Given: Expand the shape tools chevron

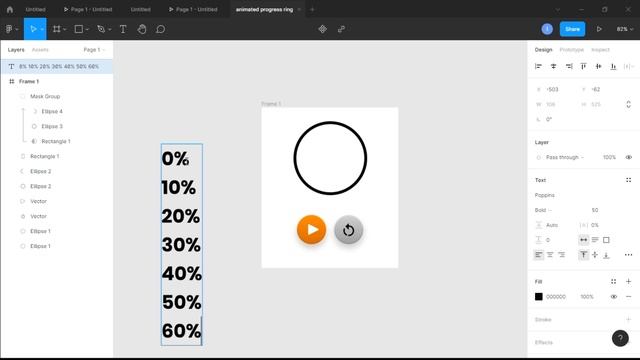Looking at the screenshot, I should pyautogui.click(x=87, y=29).
